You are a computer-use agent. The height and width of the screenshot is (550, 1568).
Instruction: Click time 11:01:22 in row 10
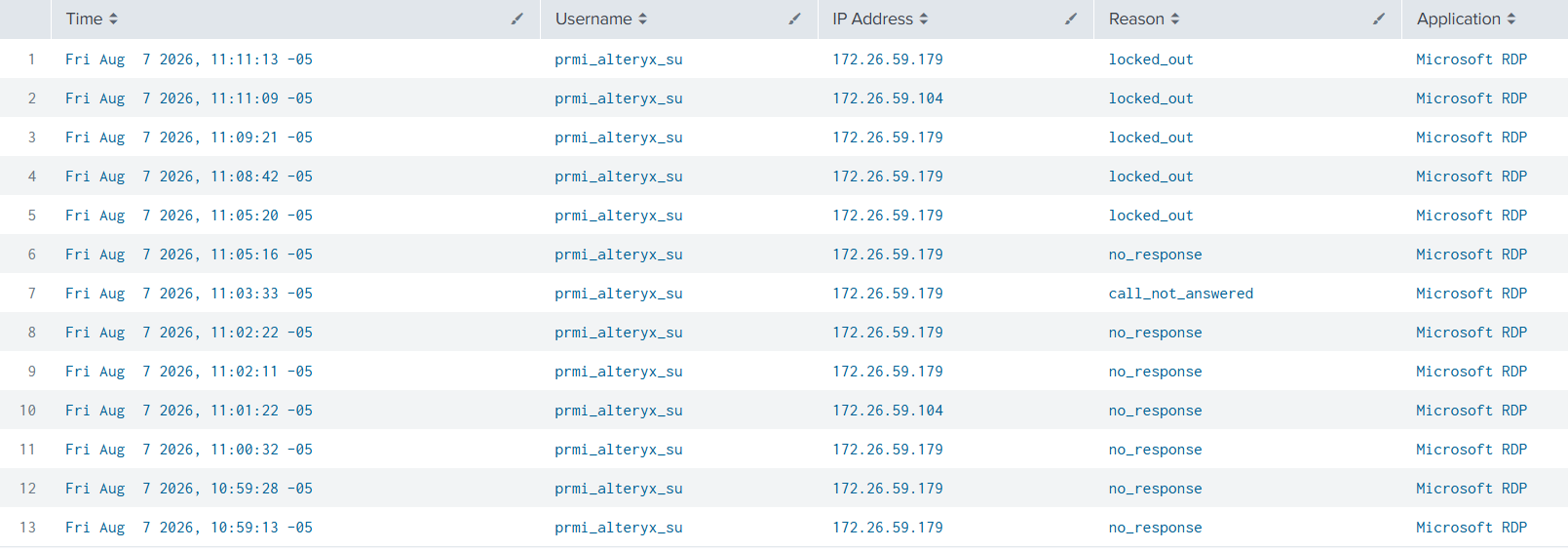pyautogui.click(x=189, y=411)
